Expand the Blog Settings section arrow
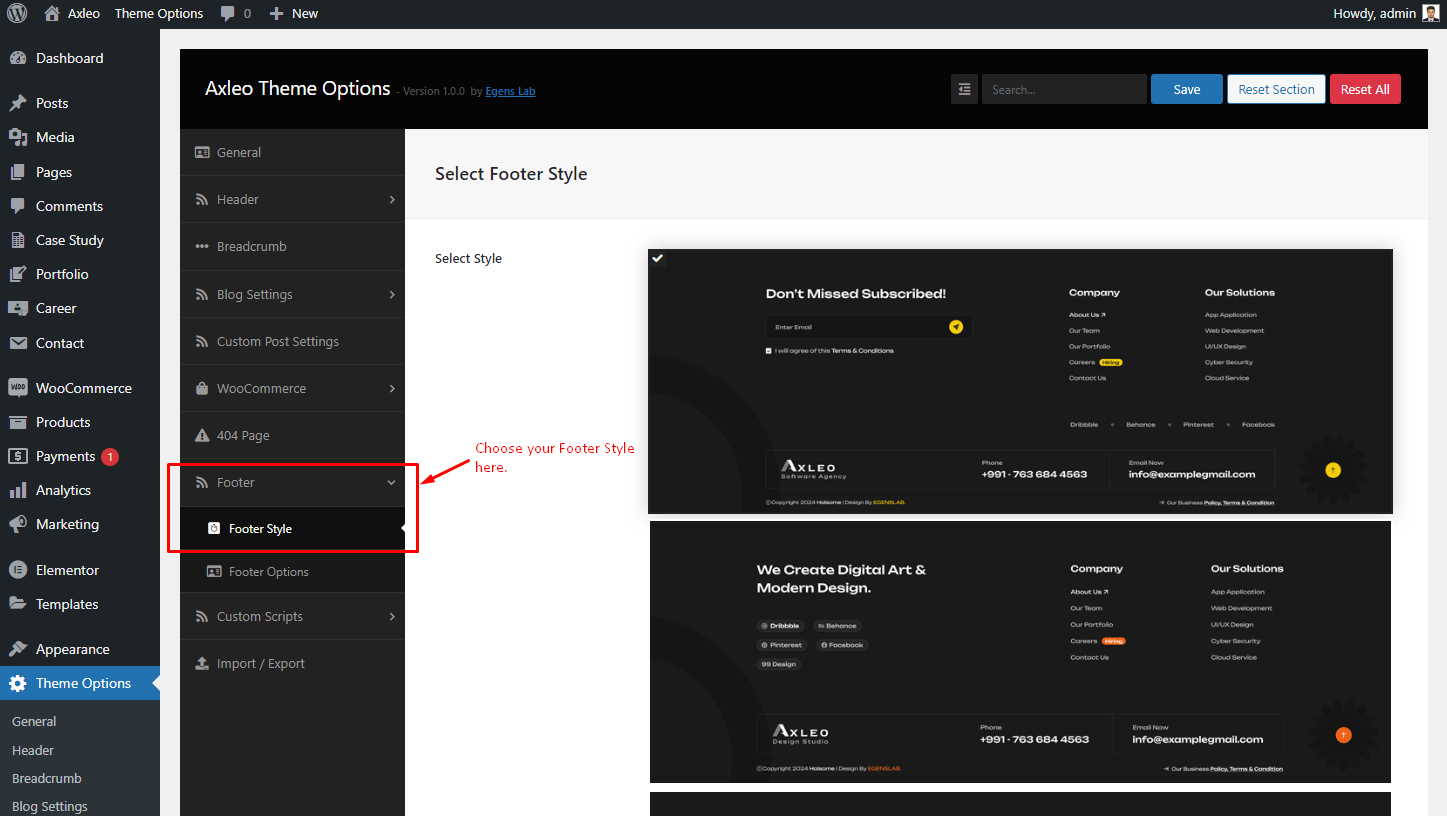1447x816 pixels. 392,294
